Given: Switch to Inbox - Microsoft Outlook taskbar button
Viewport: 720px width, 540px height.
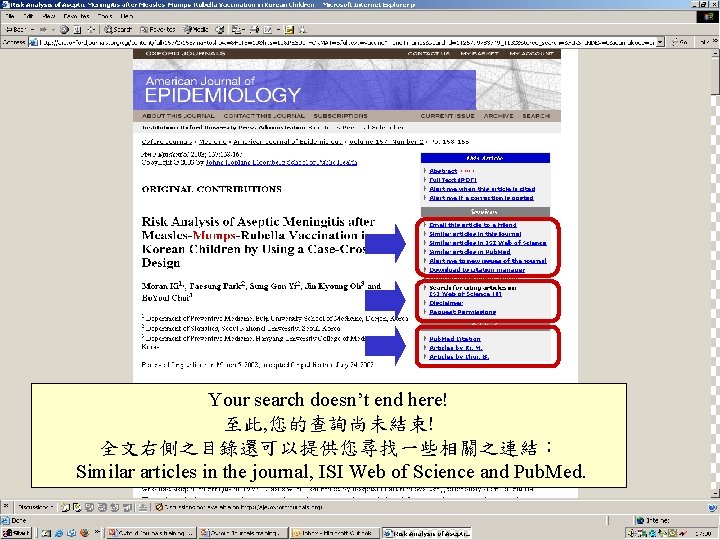Looking at the screenshot, I should [334, 533].
